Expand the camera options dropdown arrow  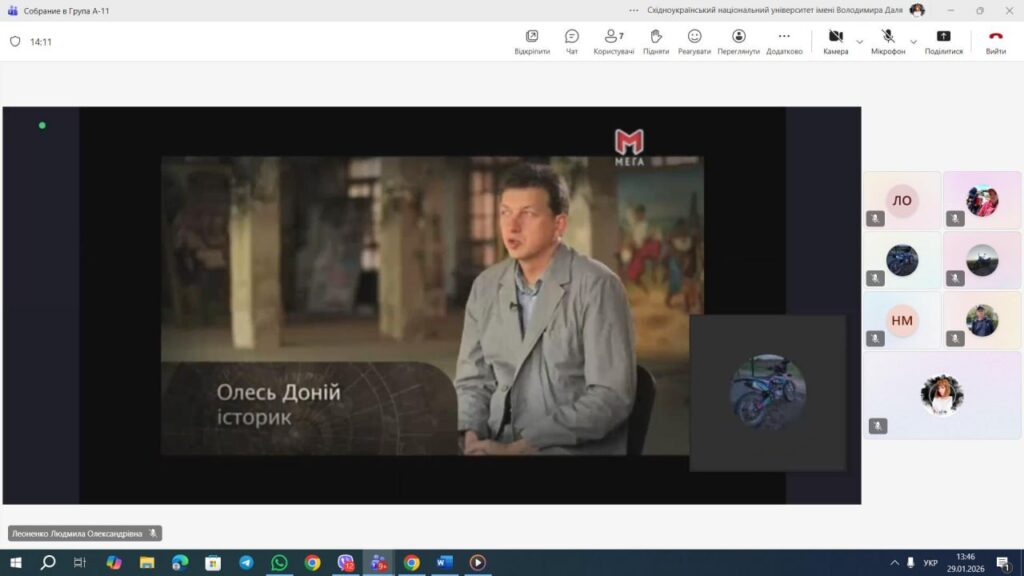[859, 42]
